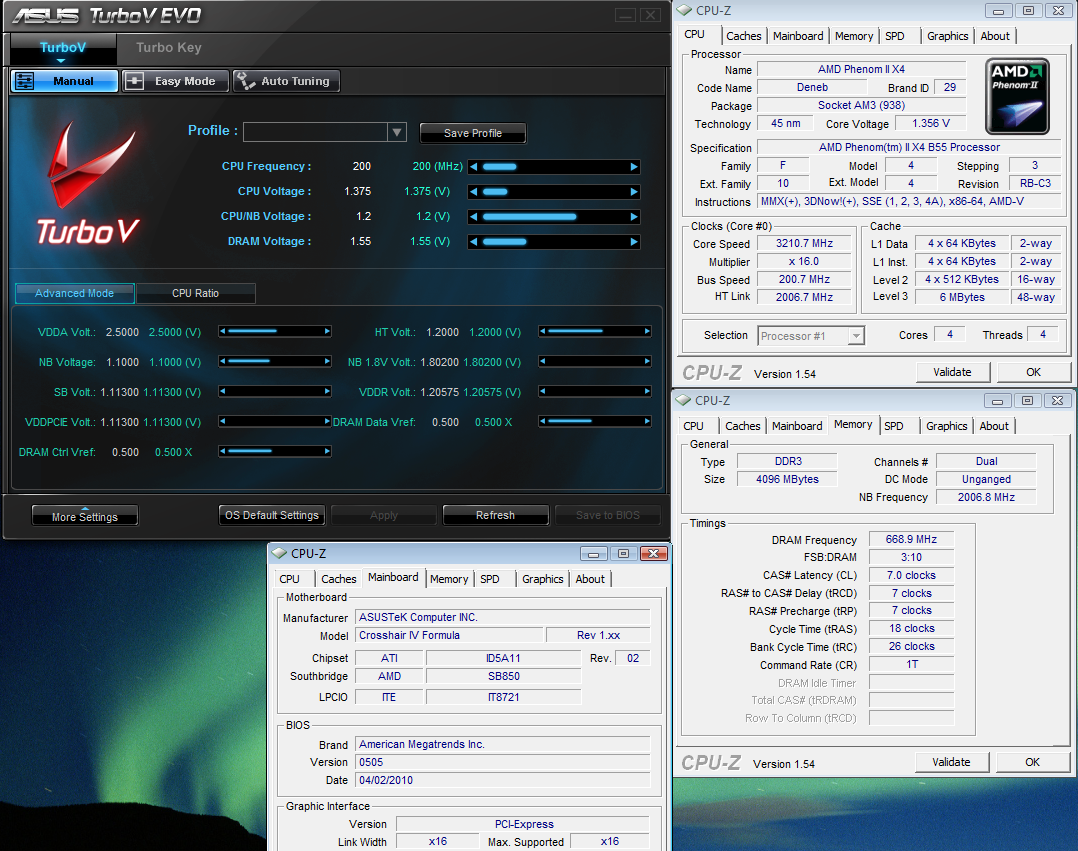This screenshot has height=851, width=1078.
Task: Open Auto Tuning wrench icon button
Action: tap(286, 82)
